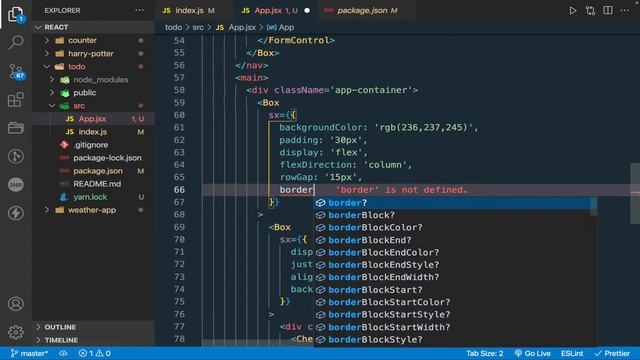The image size is (640, 360).
Task: Select the 'borderBlockEndStyle?' suggestion
Action: point(452,265)
